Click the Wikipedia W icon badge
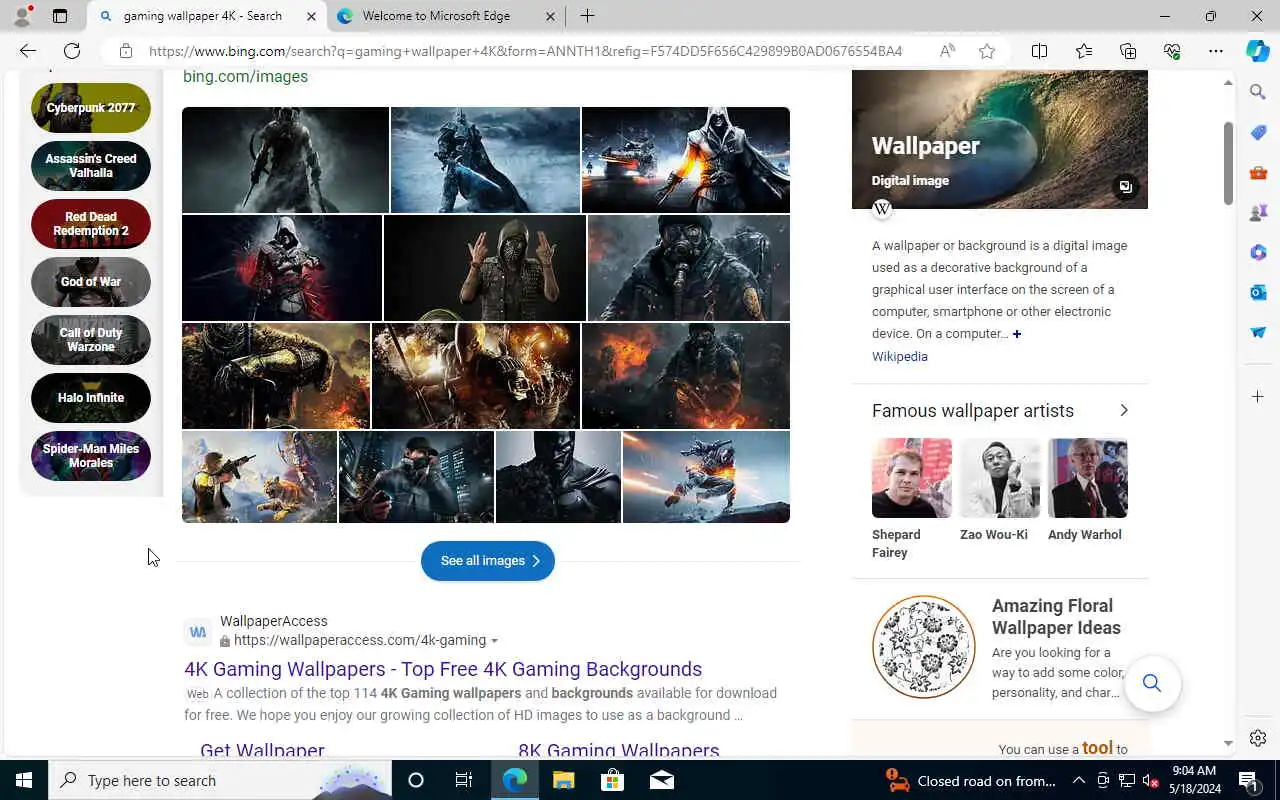This screenshot has height=800, width=1280. pyautogui.click(x=882, y=208)
